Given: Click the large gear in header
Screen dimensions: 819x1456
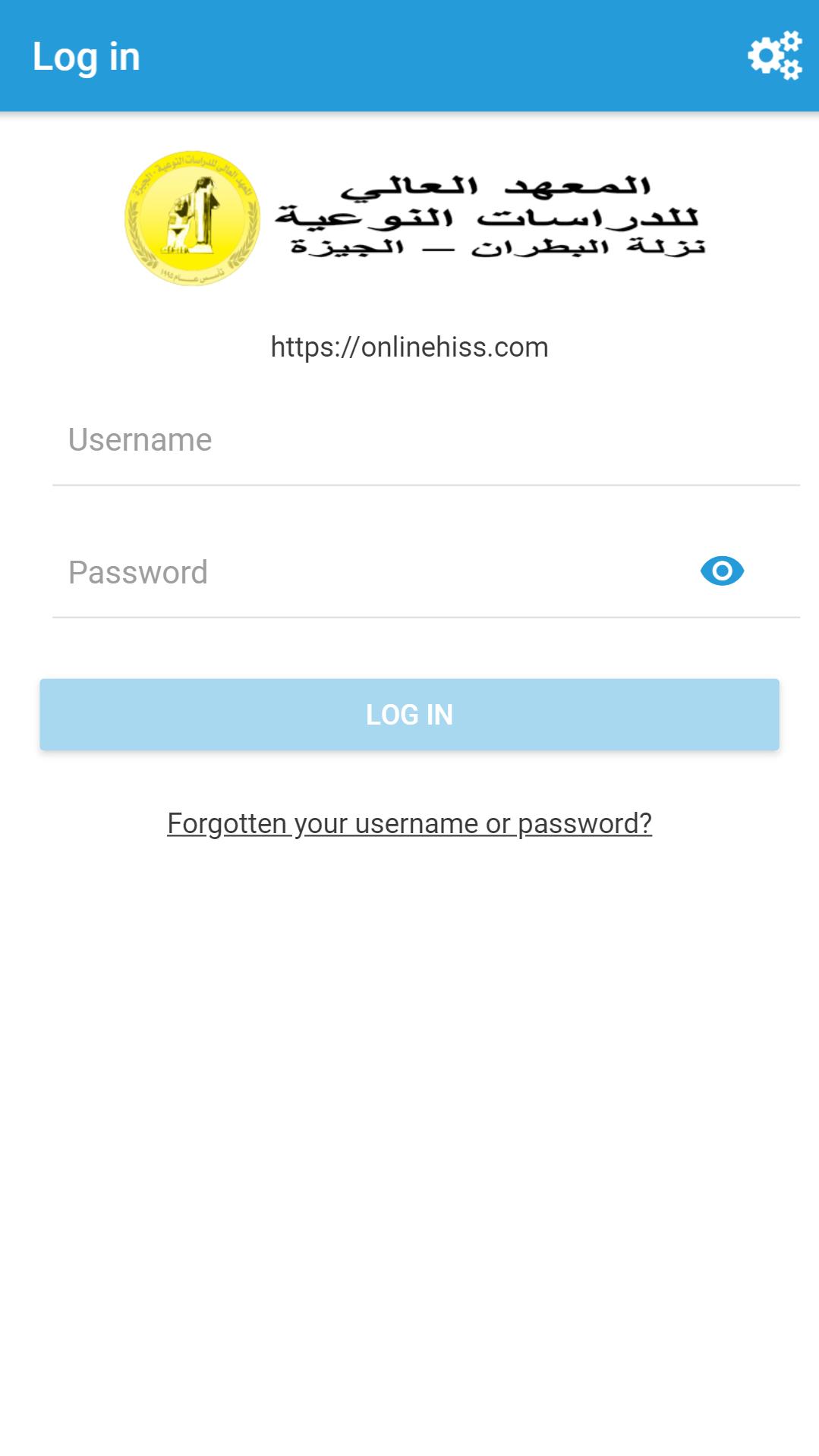Looking at the screenshot, I should (765, 55).
